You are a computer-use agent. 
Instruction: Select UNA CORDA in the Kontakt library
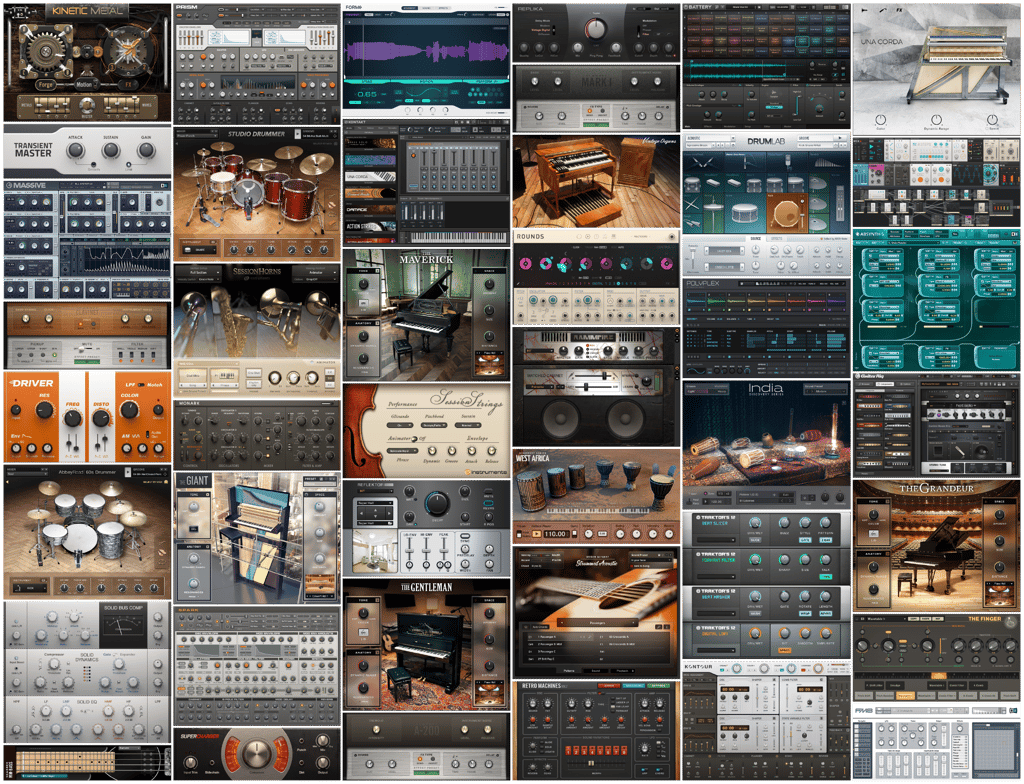[x=370, y=176]
